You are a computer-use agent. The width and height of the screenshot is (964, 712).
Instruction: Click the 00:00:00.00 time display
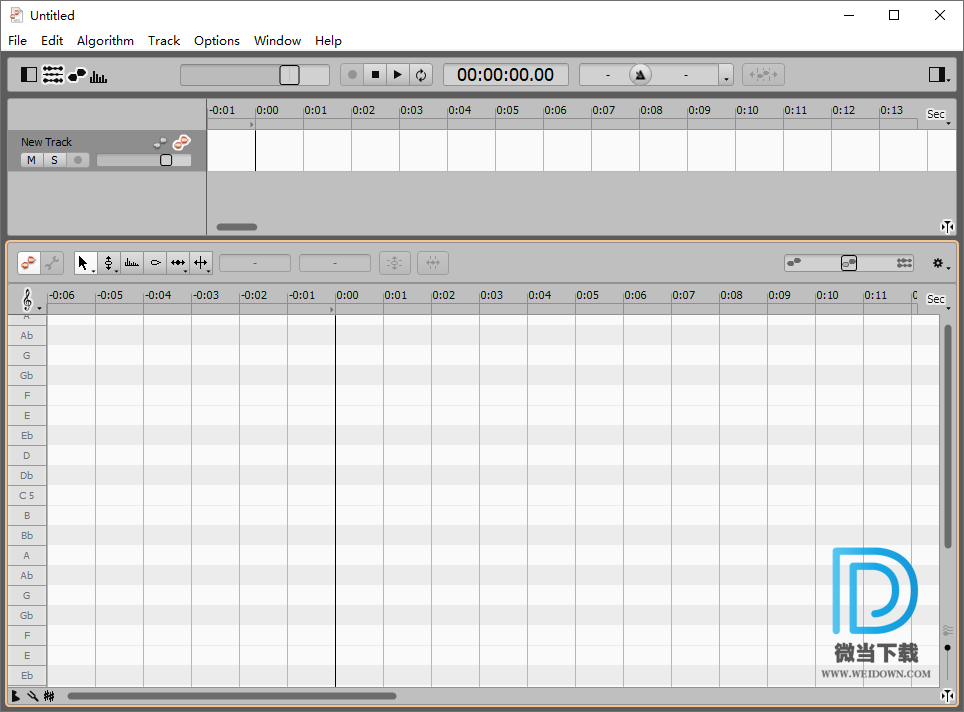pos(505,74)
